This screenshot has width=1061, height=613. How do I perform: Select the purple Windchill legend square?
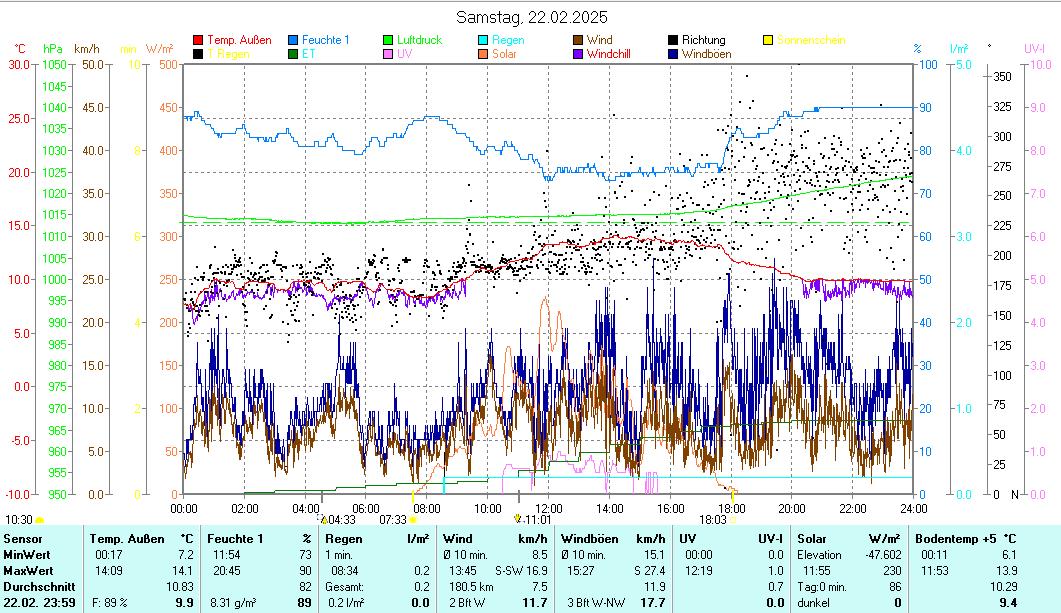(x=578, y=54)
